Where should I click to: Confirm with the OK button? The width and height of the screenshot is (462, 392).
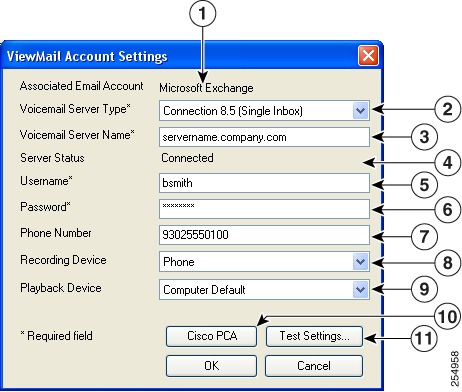(x=212, y=366)
